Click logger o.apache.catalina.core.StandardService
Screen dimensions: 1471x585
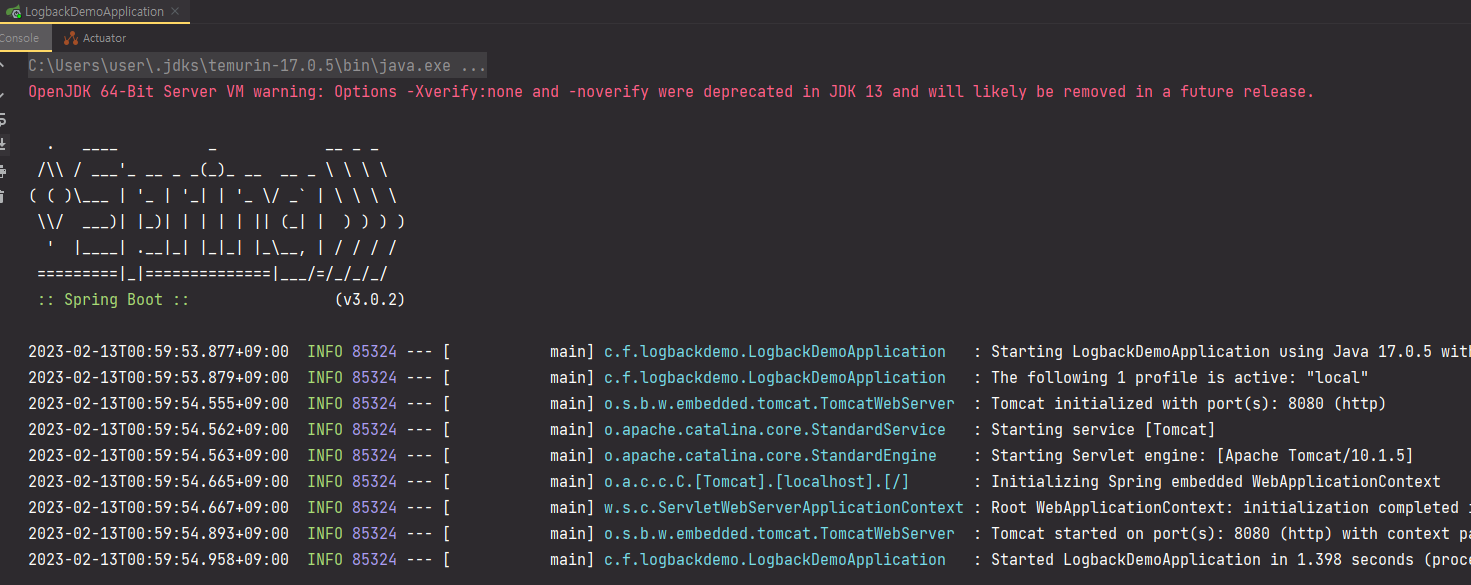775,430
